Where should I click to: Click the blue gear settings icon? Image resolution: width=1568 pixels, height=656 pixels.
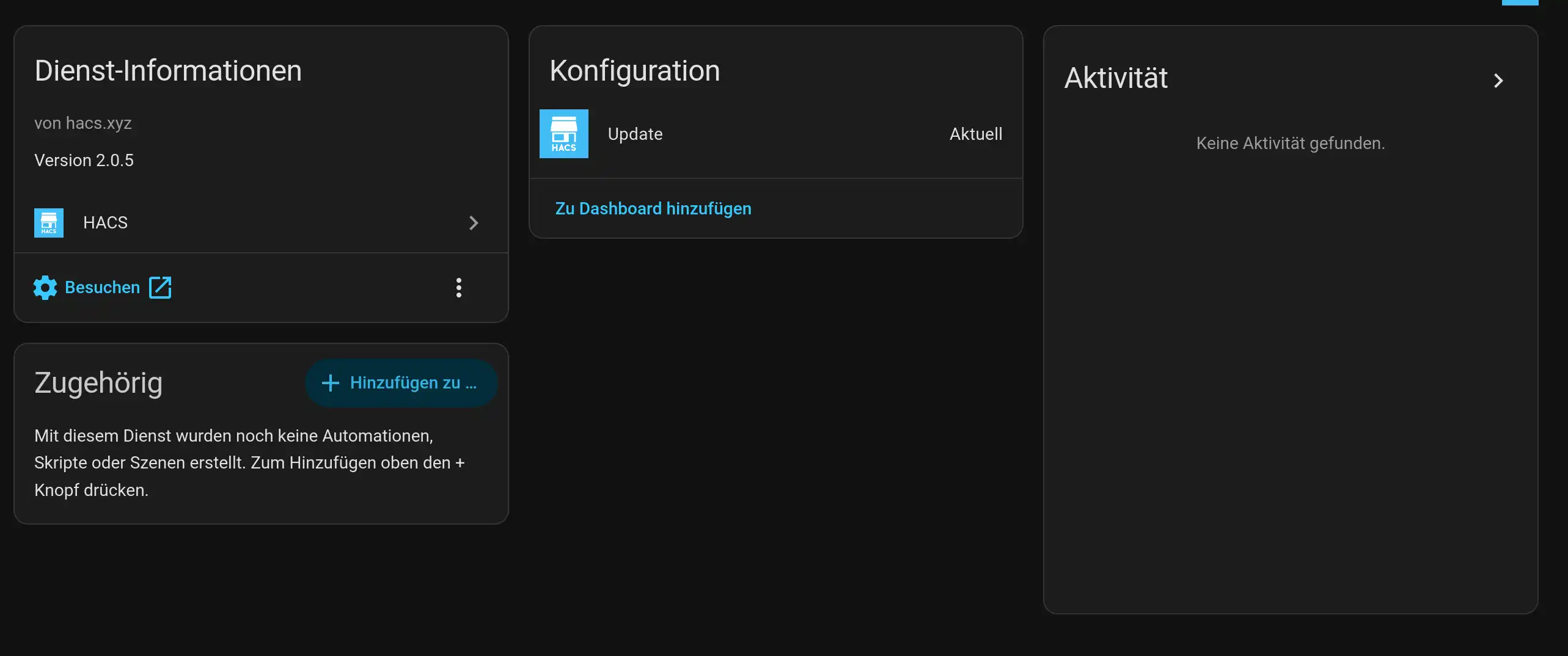[45, 288]
